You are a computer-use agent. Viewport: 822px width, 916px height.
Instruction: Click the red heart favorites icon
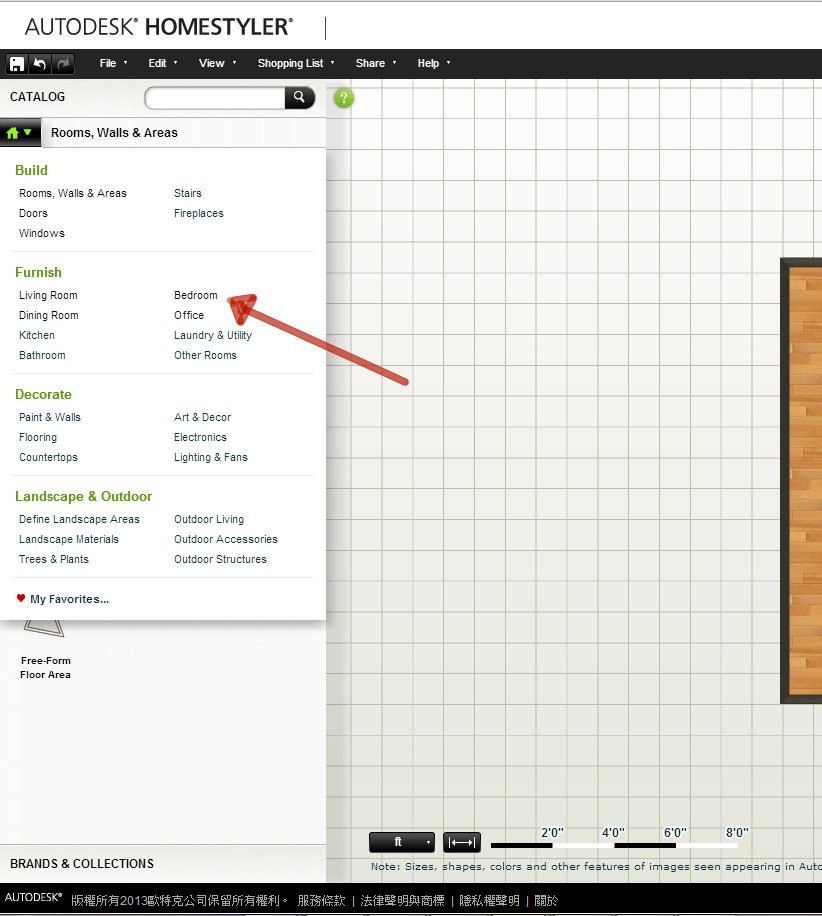21,598
